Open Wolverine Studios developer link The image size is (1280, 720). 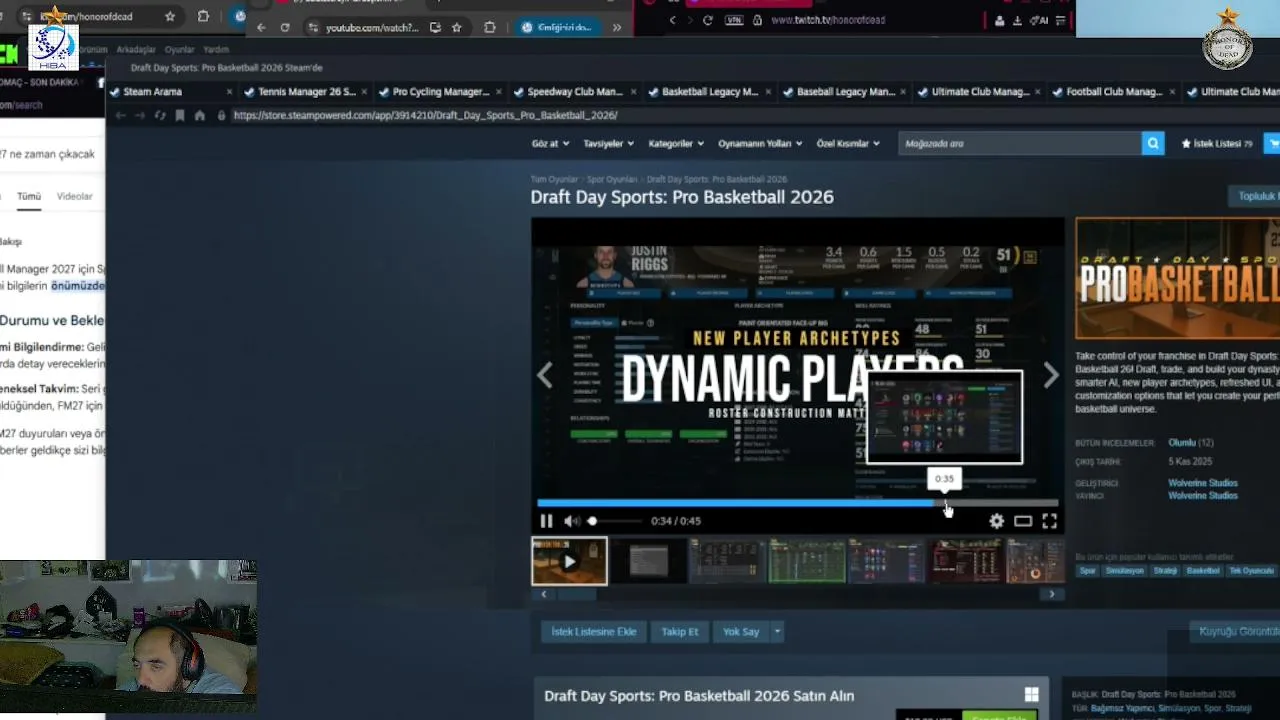pos(1203,483)
